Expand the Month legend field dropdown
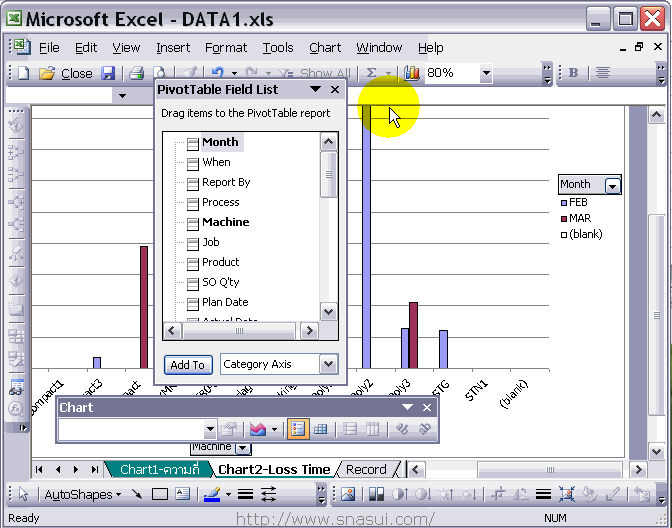This screenshot has height=528, width=672. [x=613, y=185]
